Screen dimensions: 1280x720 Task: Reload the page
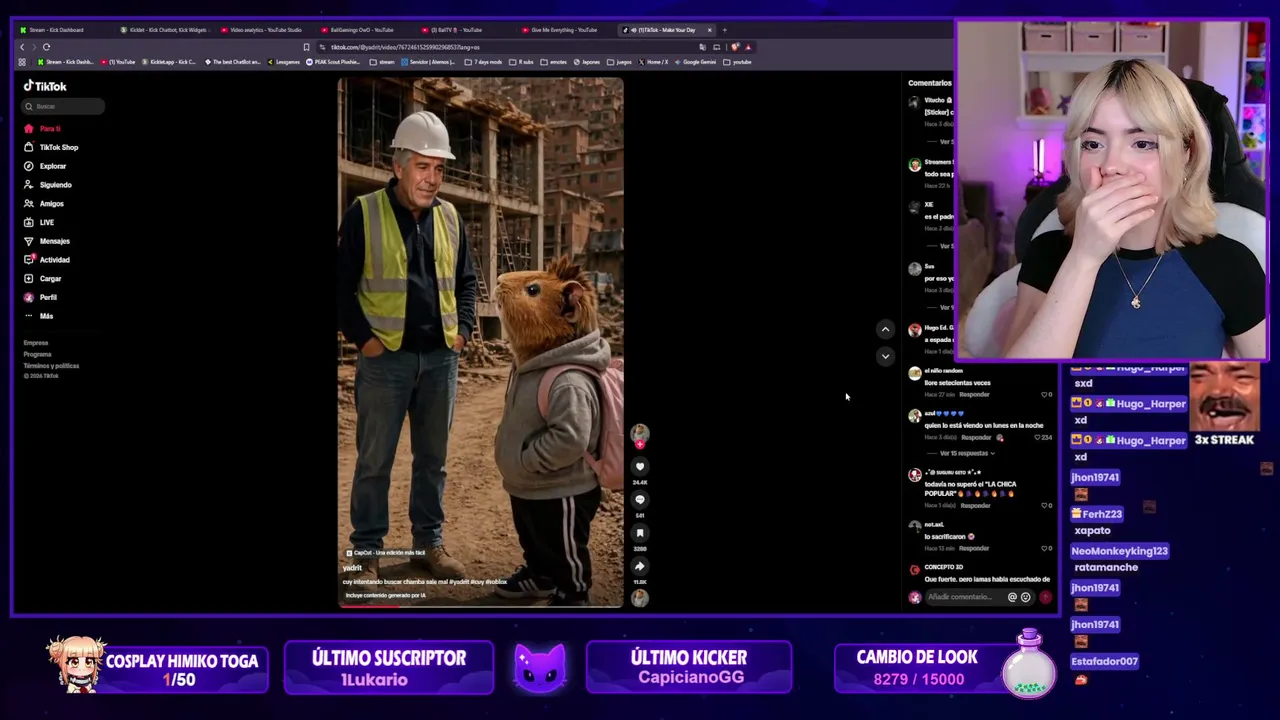(46, 47)
